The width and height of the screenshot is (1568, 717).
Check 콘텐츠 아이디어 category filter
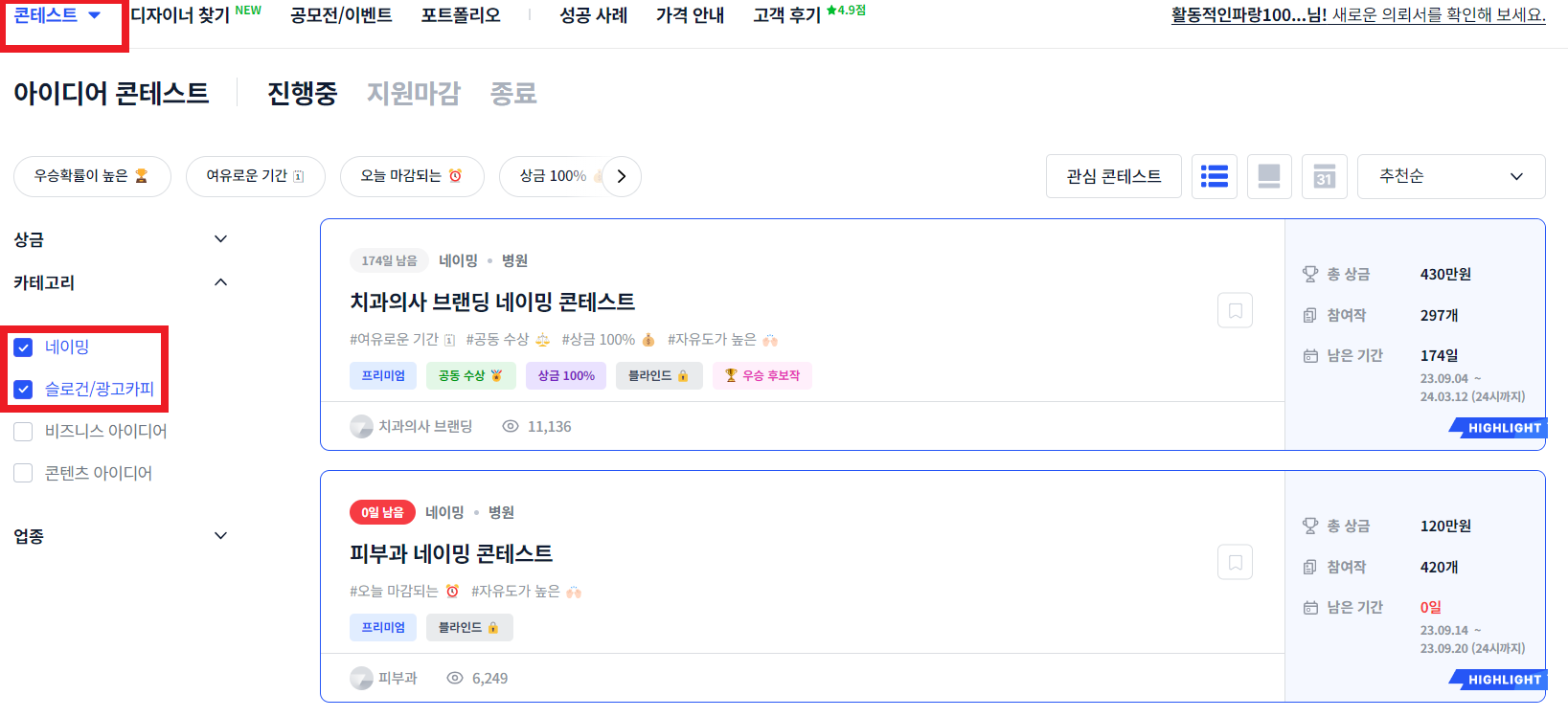pos(24,474)
